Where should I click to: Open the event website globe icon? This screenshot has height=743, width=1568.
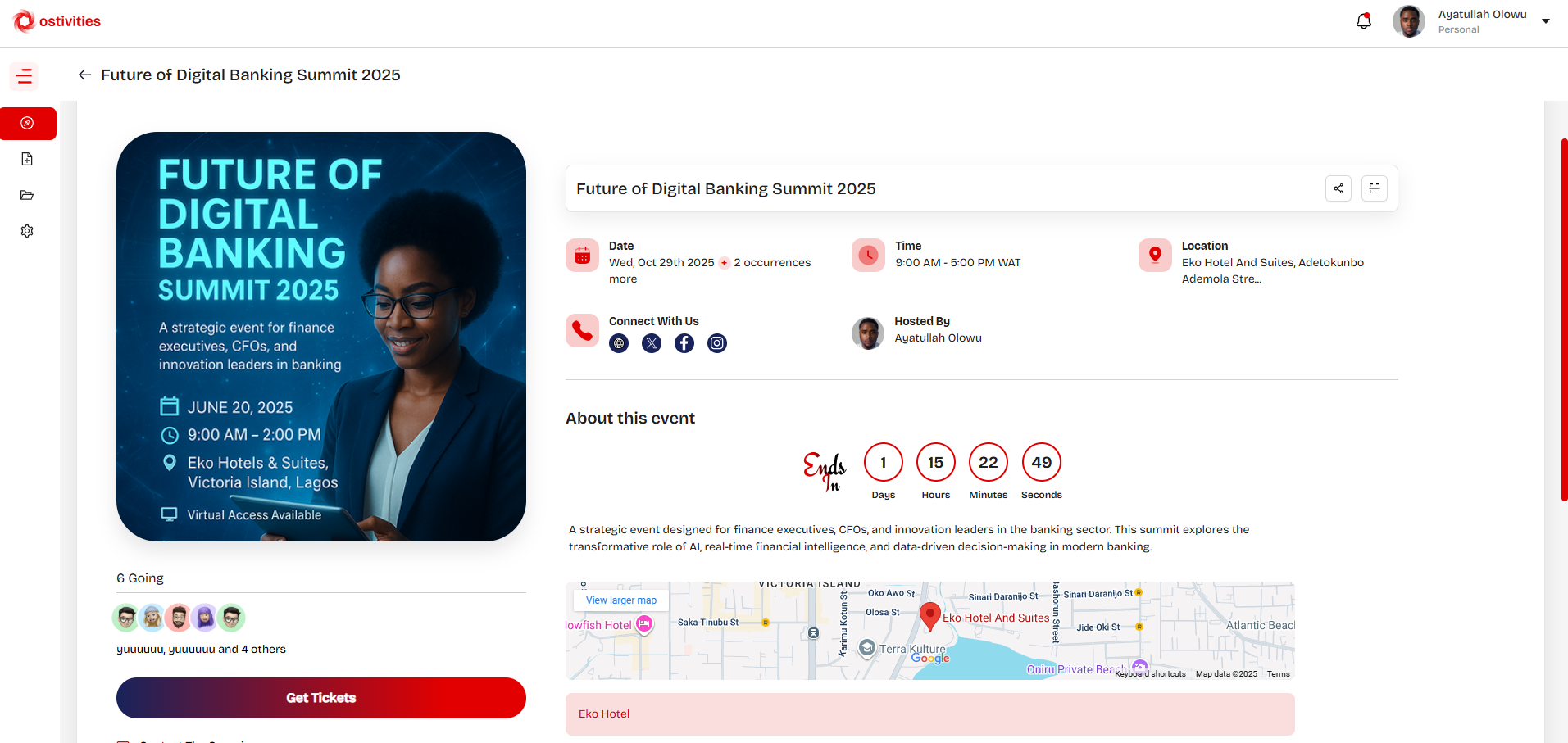(x=619, y=343)
